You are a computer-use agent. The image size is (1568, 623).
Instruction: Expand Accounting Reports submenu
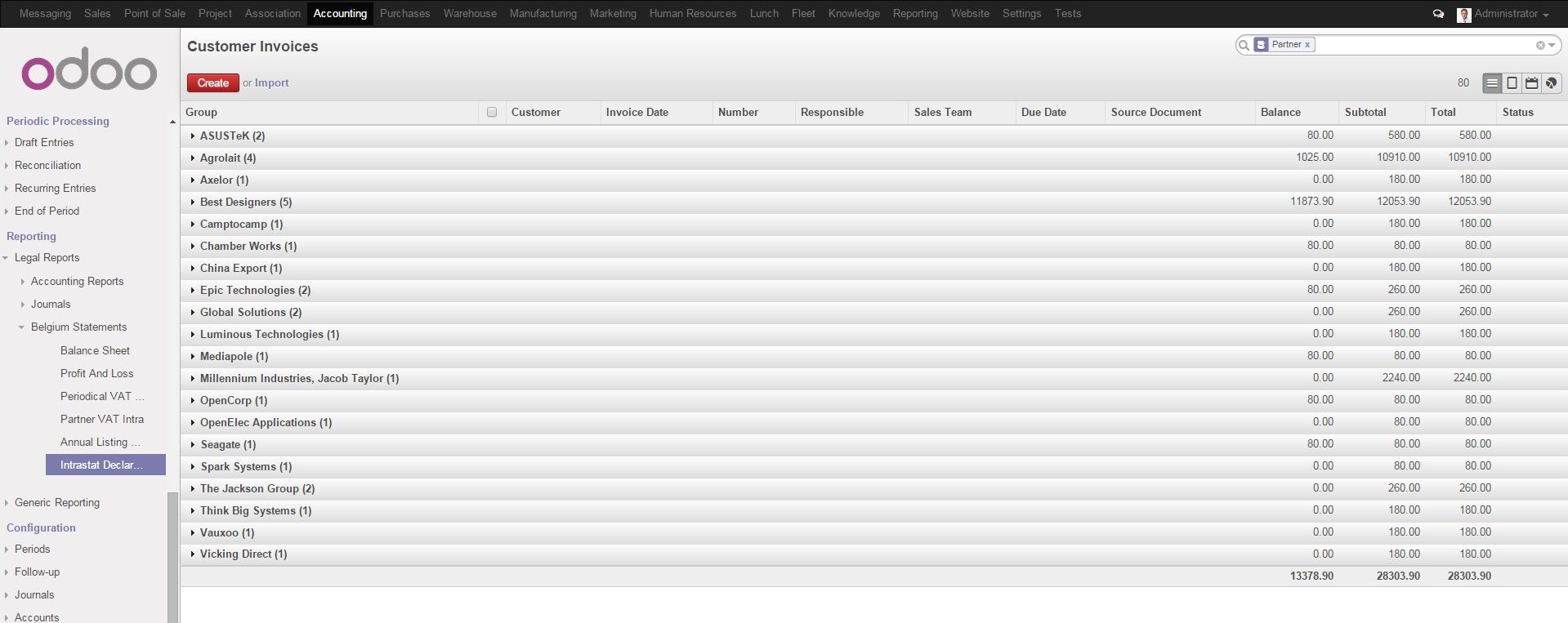click(x=77, y=282)
